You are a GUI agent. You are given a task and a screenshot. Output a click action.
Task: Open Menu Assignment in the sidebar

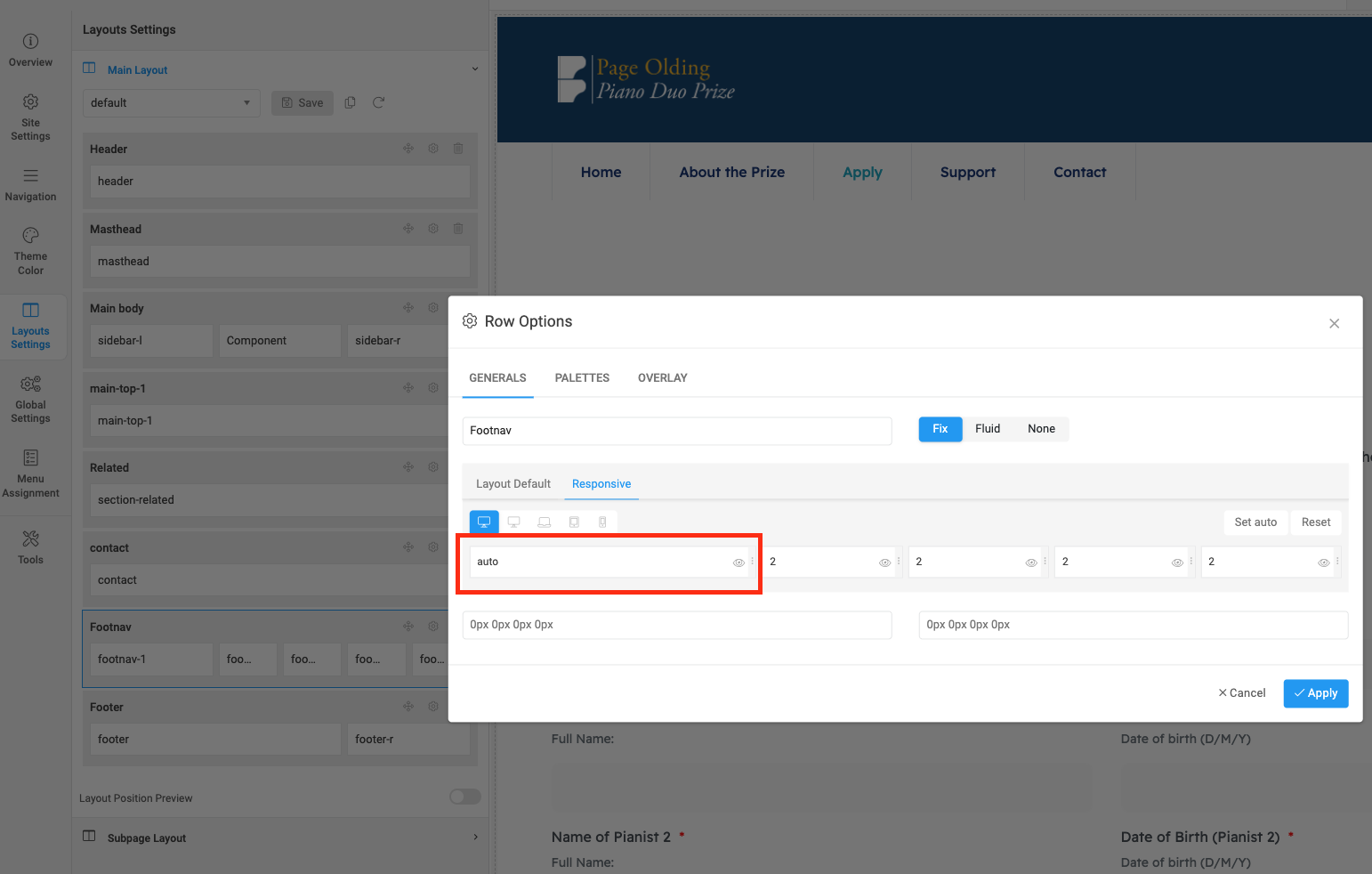pos(30,473)
